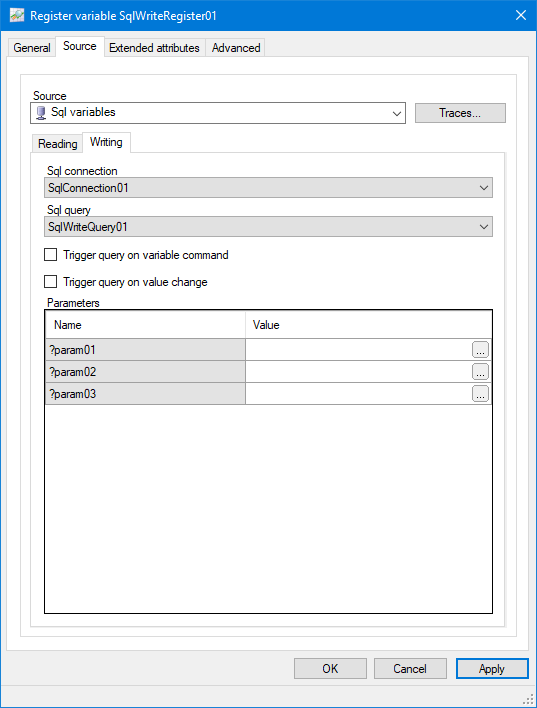The image size is (537, 708).
Task: Expand the Sql connection dropdown
Action: tap(484, 188)
